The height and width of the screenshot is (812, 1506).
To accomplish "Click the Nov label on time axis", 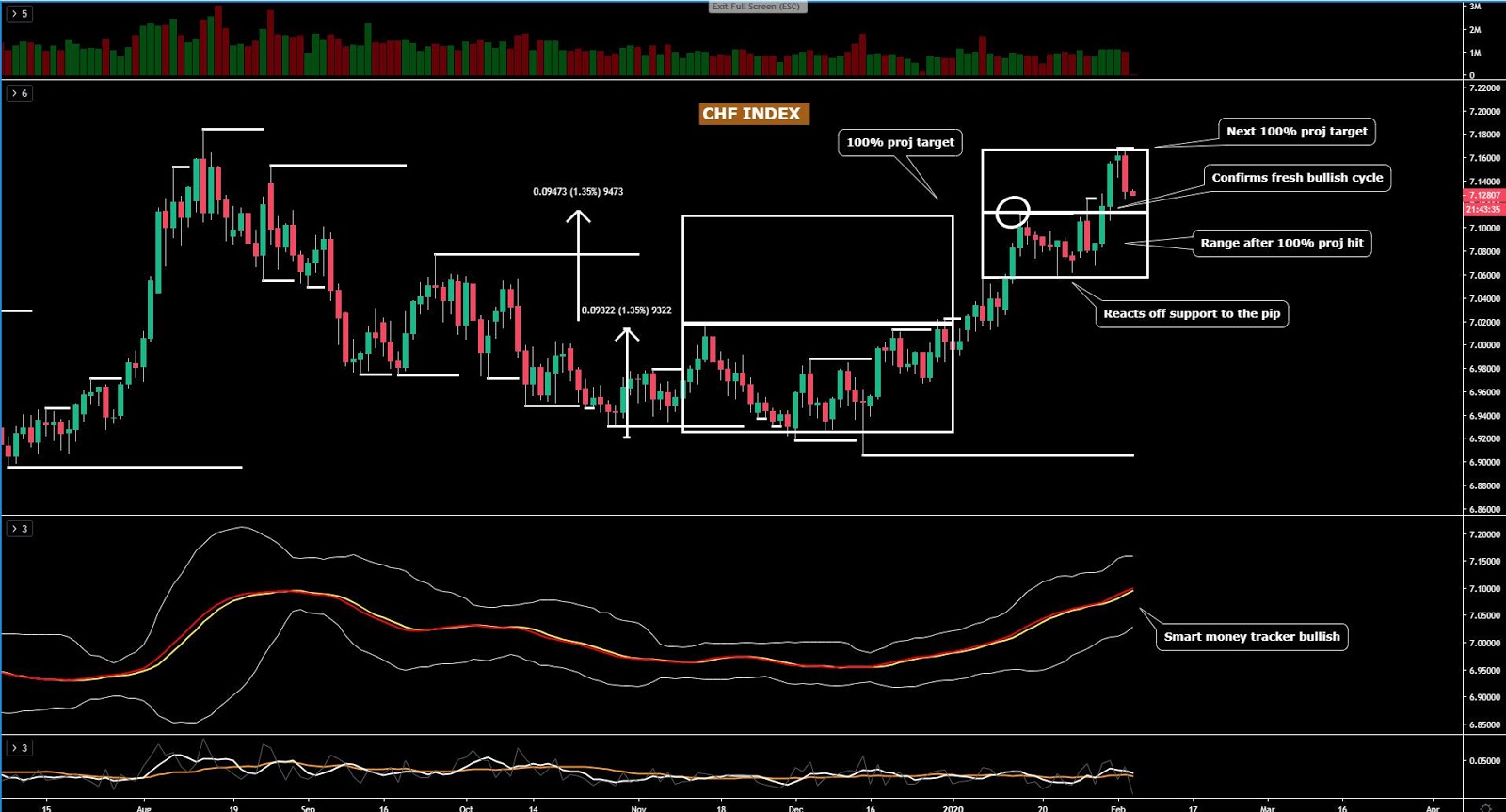I will click(x=638, y=808).
